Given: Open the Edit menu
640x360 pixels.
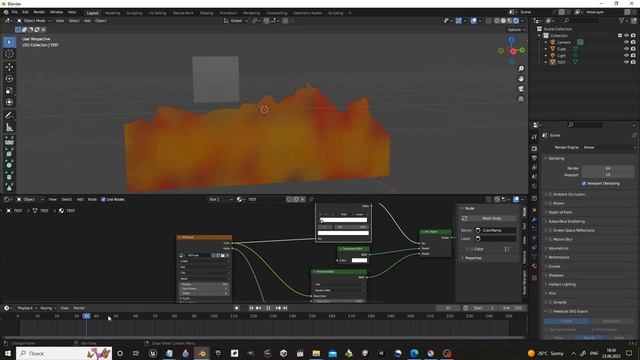Looking at the screenshot, I should pos(25,12).
